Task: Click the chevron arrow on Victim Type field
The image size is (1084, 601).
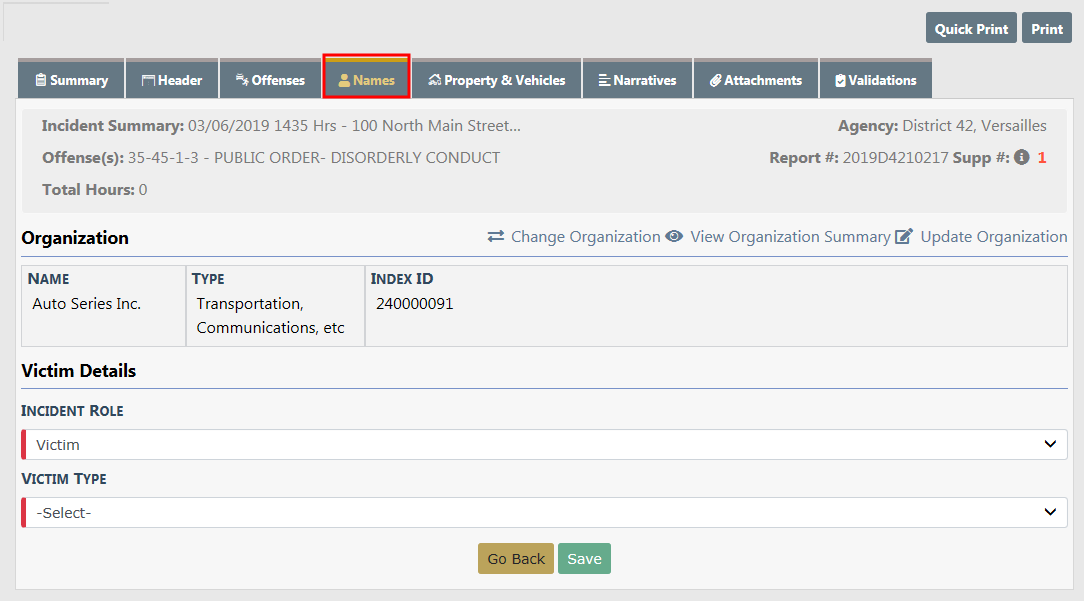Action: 1050,512
